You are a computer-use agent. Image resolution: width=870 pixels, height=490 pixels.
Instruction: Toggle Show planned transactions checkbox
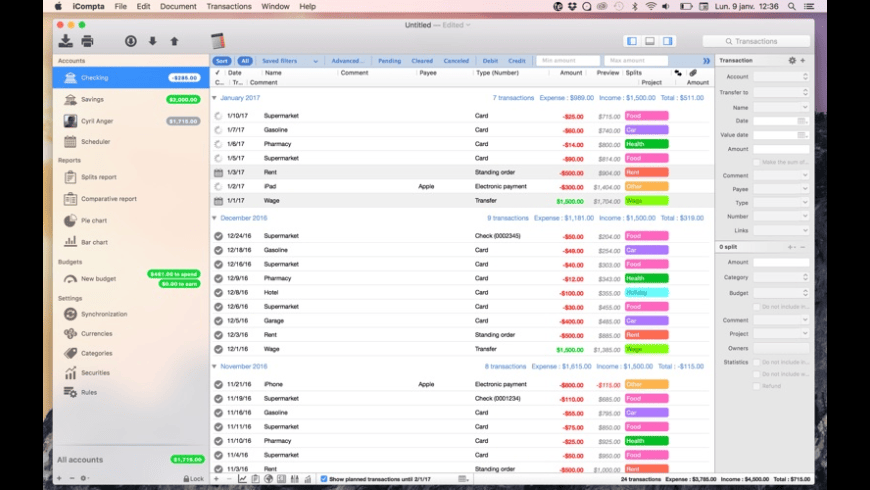323,479
